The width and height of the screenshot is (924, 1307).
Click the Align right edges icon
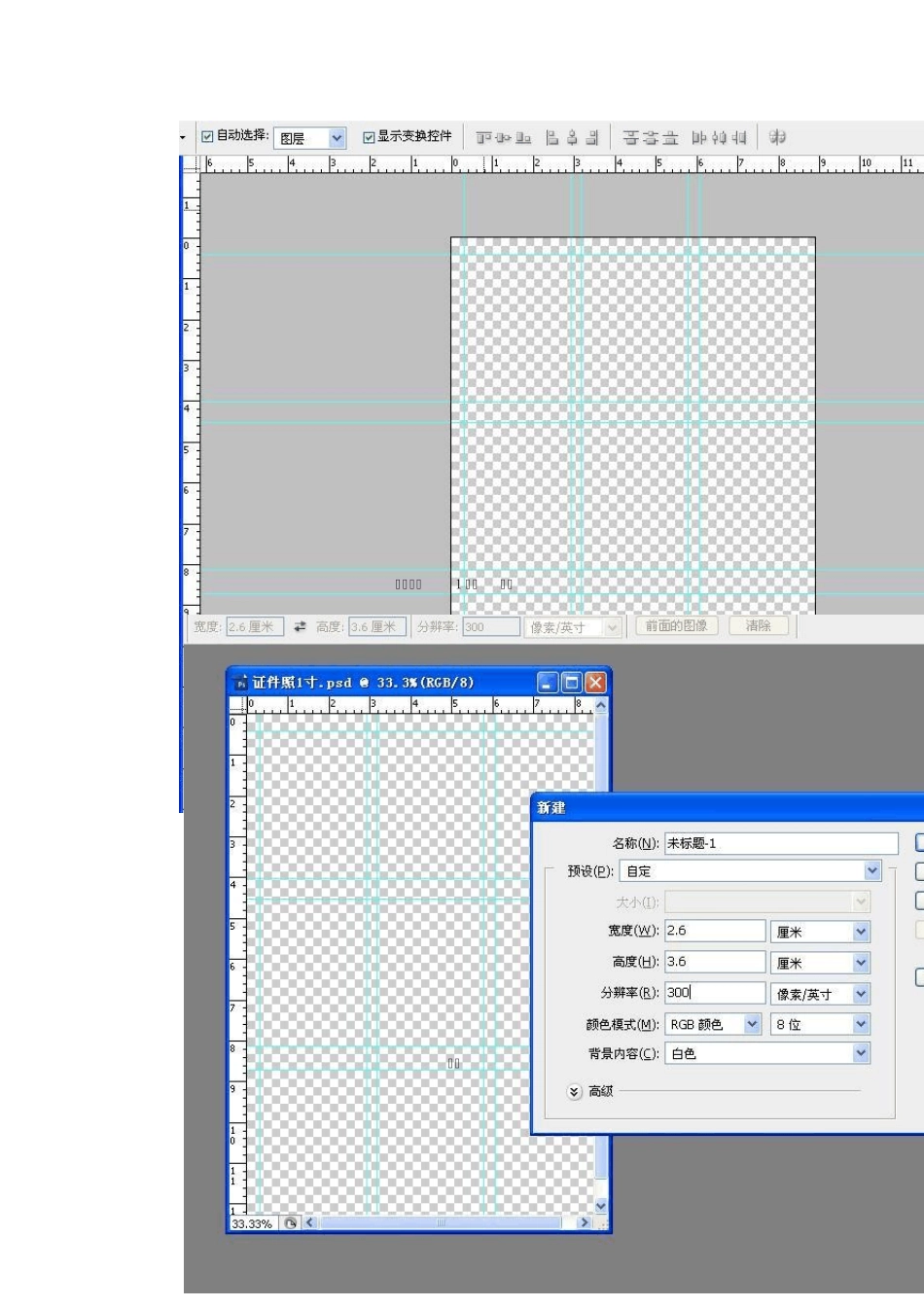(x=591, y=138)
